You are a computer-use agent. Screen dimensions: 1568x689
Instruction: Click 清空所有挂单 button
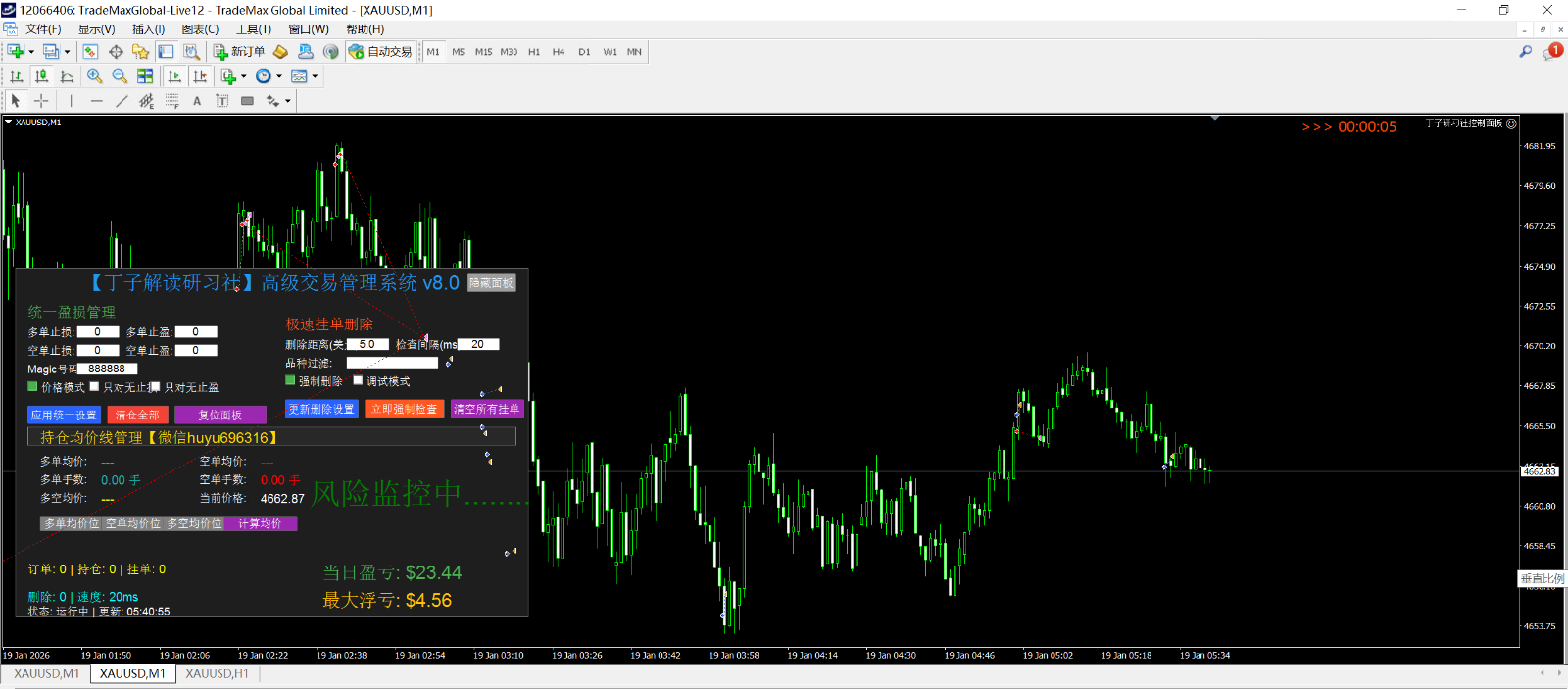(486, 409)
